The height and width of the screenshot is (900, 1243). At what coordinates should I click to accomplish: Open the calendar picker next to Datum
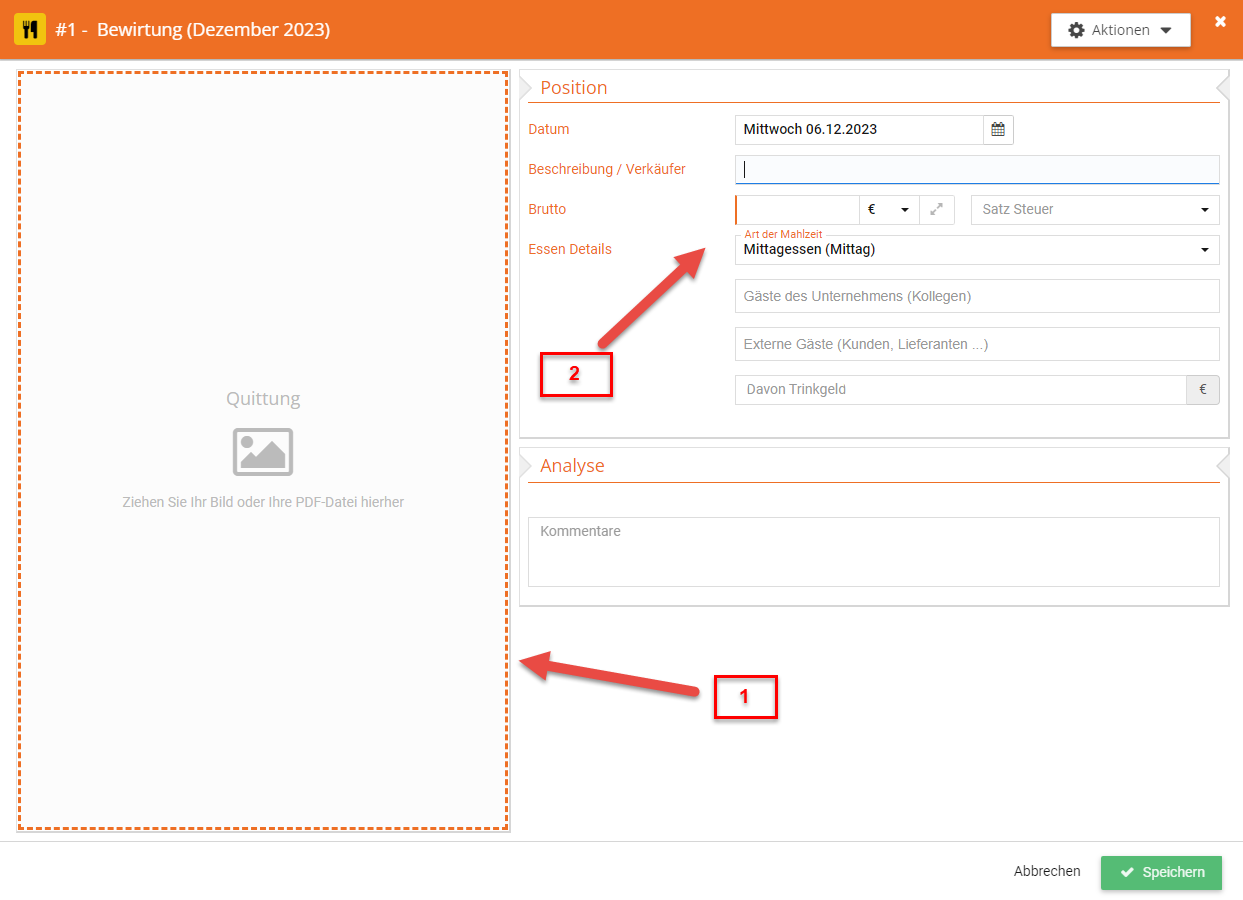[x=997, y=130]
